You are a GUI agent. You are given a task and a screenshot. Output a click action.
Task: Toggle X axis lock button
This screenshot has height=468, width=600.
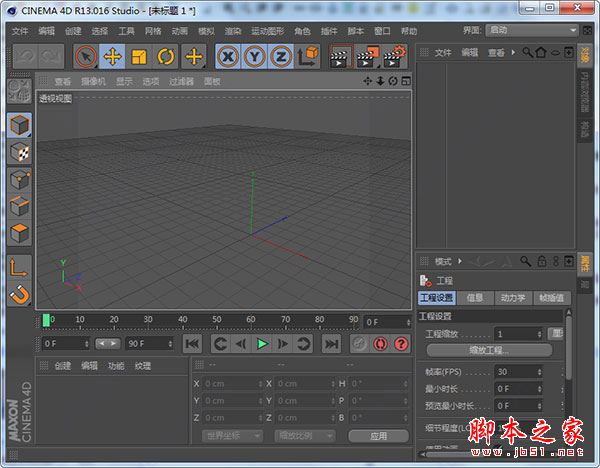pyautogui.click(x=229, y=57)
